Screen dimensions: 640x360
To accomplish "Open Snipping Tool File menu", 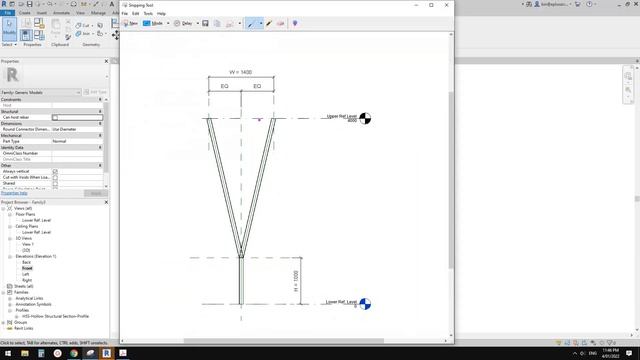I will point(124,13).
